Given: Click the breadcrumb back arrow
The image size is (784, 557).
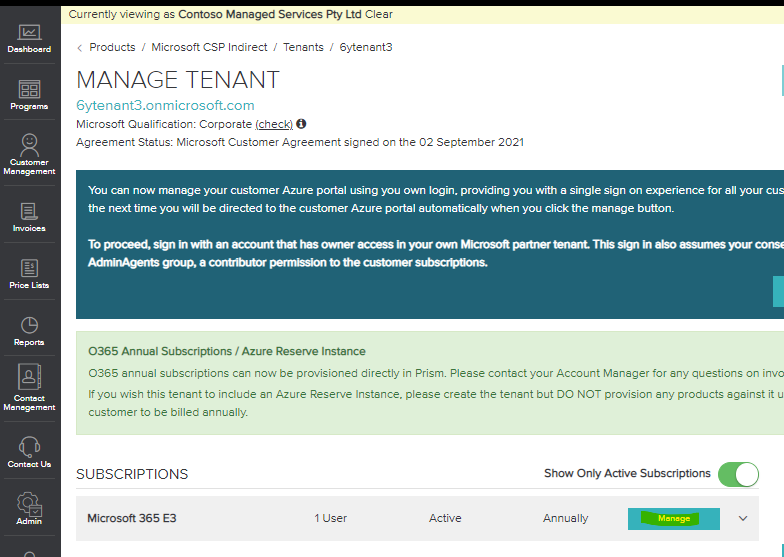Looking at the screenshot, I should coord(80,48).
